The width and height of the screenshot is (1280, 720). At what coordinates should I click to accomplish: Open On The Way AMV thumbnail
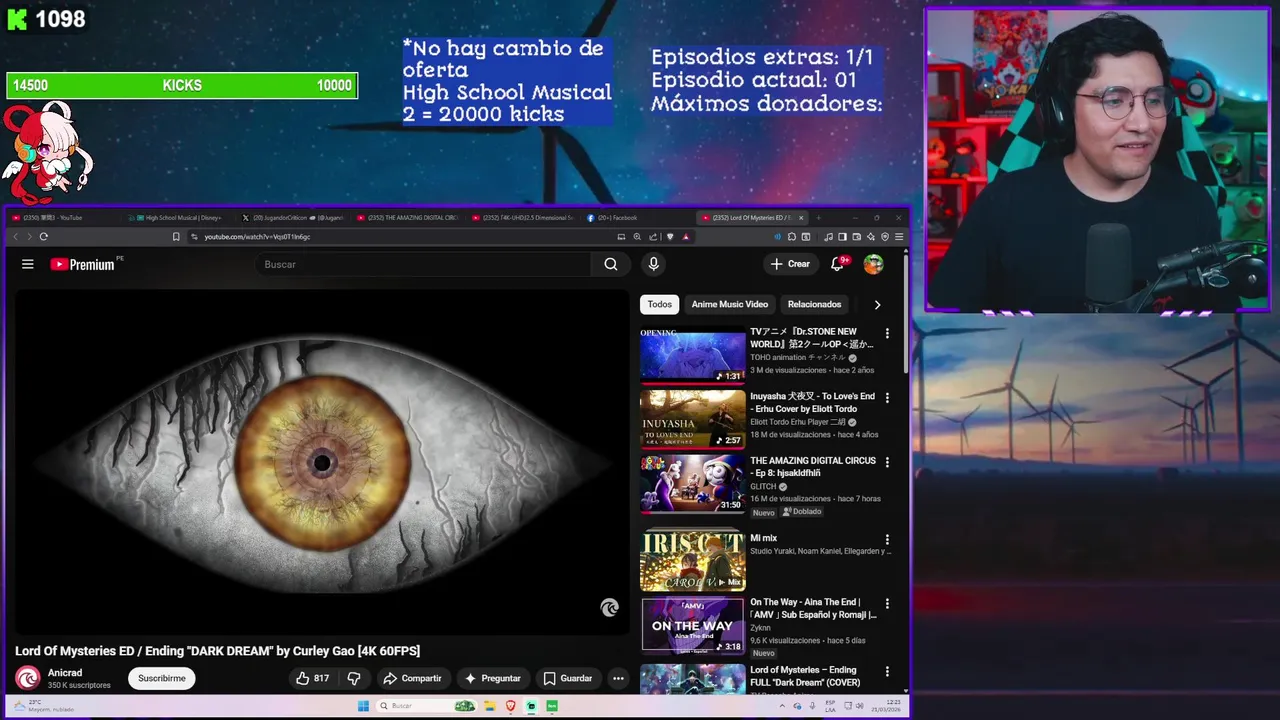click(x=693, y=625)
